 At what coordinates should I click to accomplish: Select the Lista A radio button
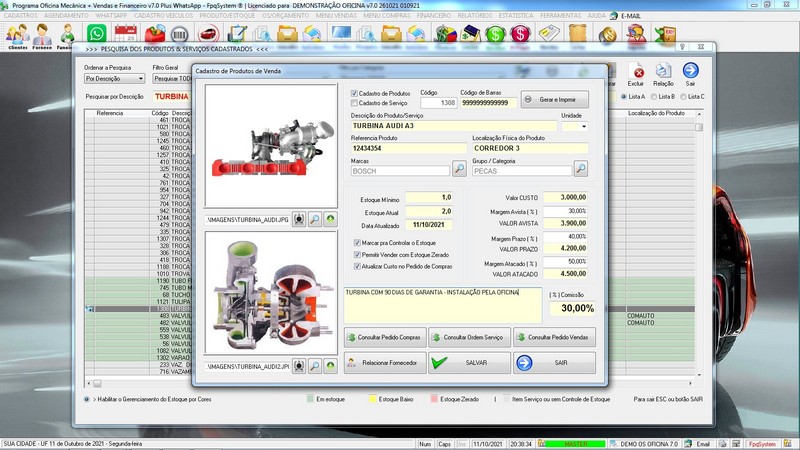(623, 96)
